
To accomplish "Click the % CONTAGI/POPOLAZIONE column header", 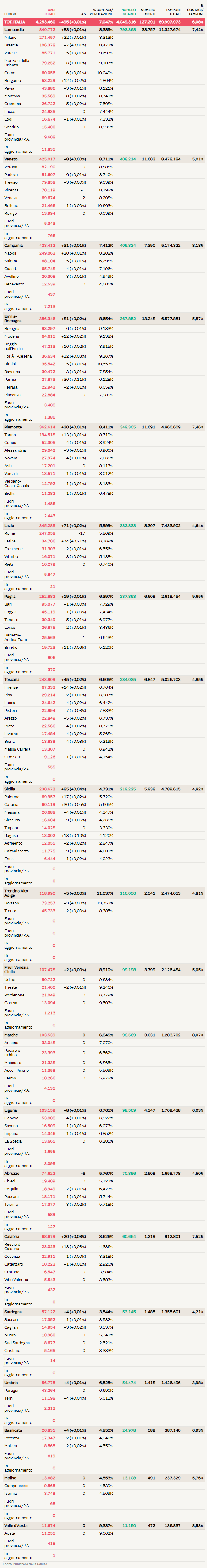I will [x=102, y=12].
